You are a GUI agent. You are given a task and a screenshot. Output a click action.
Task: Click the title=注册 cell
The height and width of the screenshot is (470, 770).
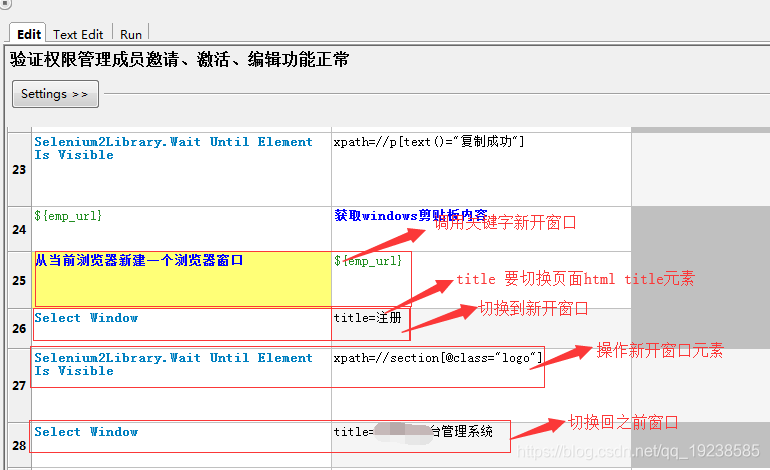pyautogui.click(x=481, y=328)
